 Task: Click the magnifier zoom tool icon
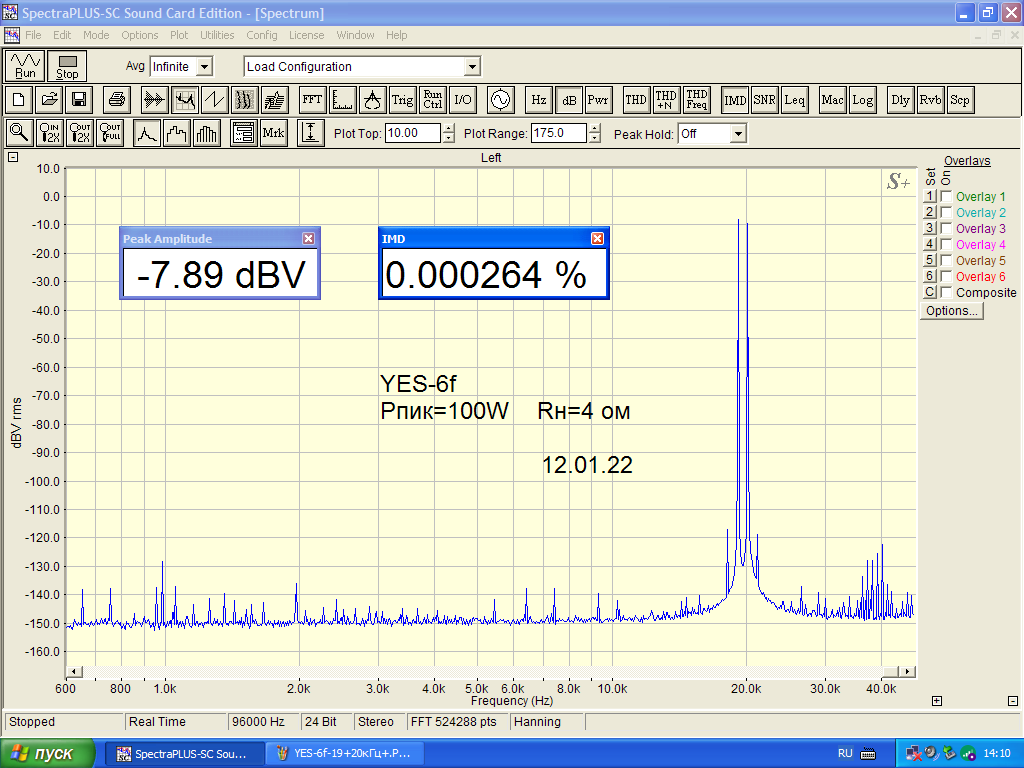19,133
